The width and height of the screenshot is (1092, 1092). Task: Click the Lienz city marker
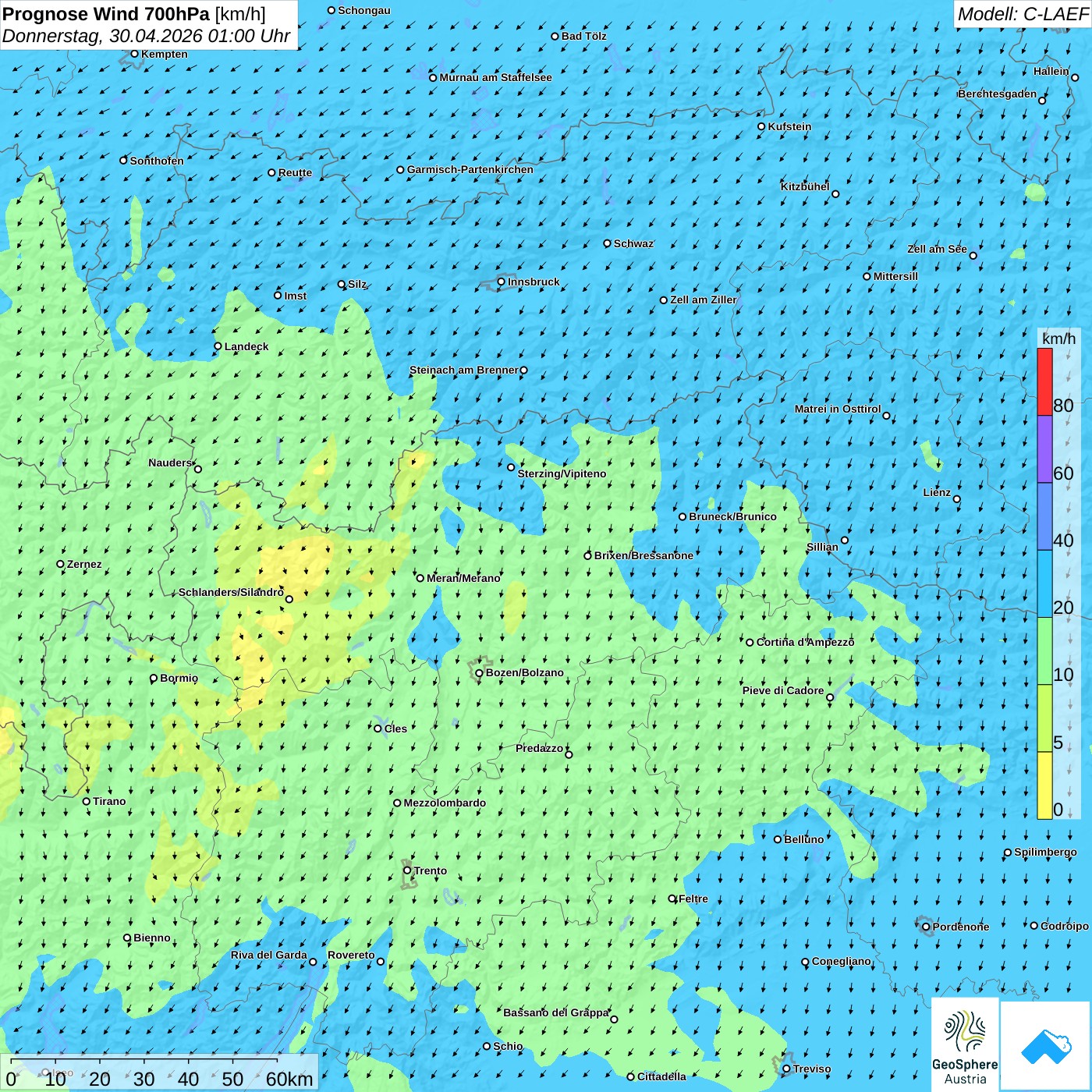(x=957, y=499)
